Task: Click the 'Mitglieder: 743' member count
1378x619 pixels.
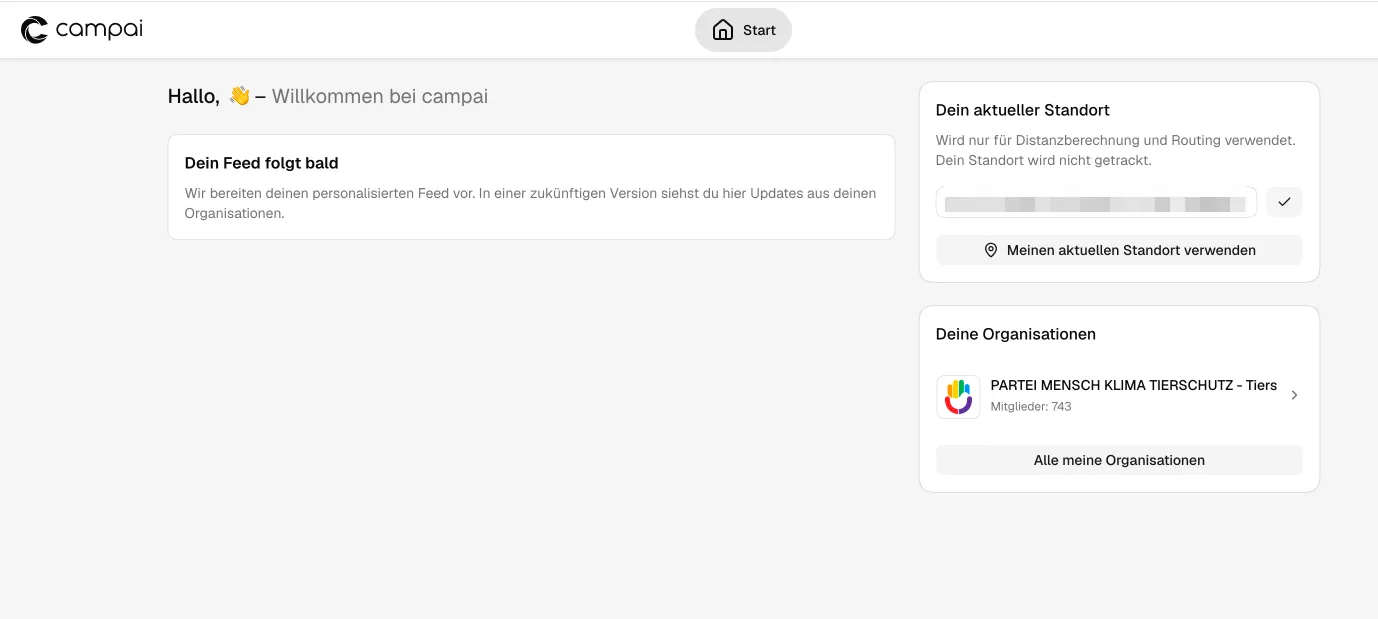Action: point(1030,407)
